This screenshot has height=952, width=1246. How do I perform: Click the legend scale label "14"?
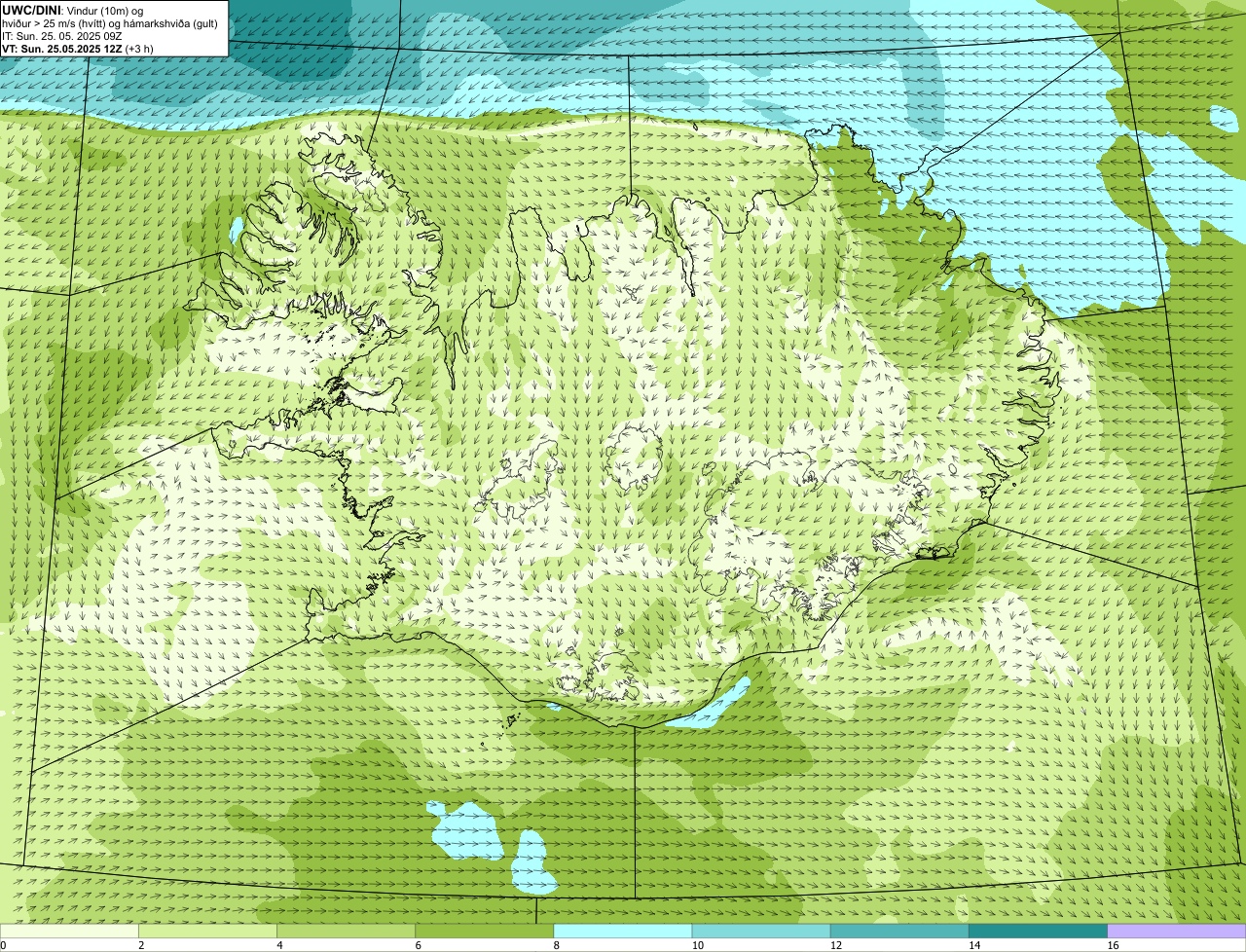[x=974, y=945]
